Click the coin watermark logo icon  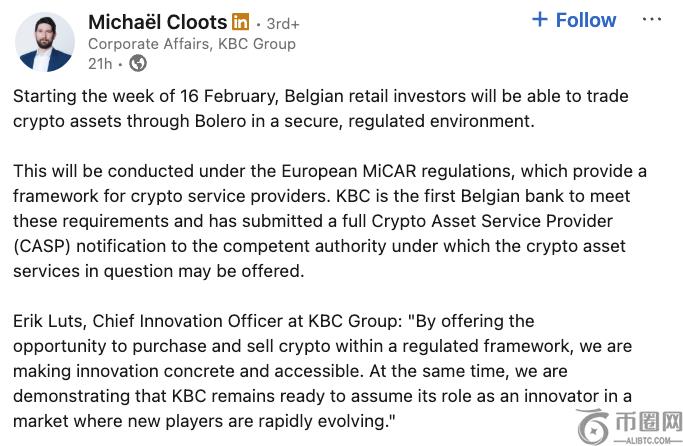point(593,424)
